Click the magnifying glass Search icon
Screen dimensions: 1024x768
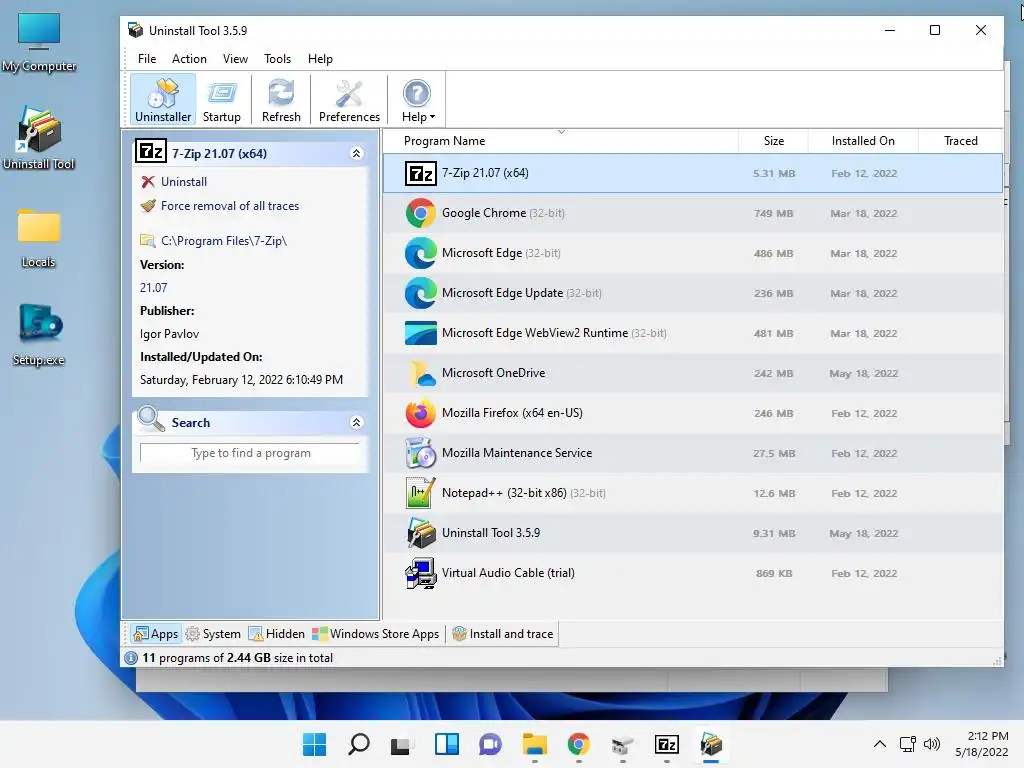pyautogui.click(x=151, y=420)
